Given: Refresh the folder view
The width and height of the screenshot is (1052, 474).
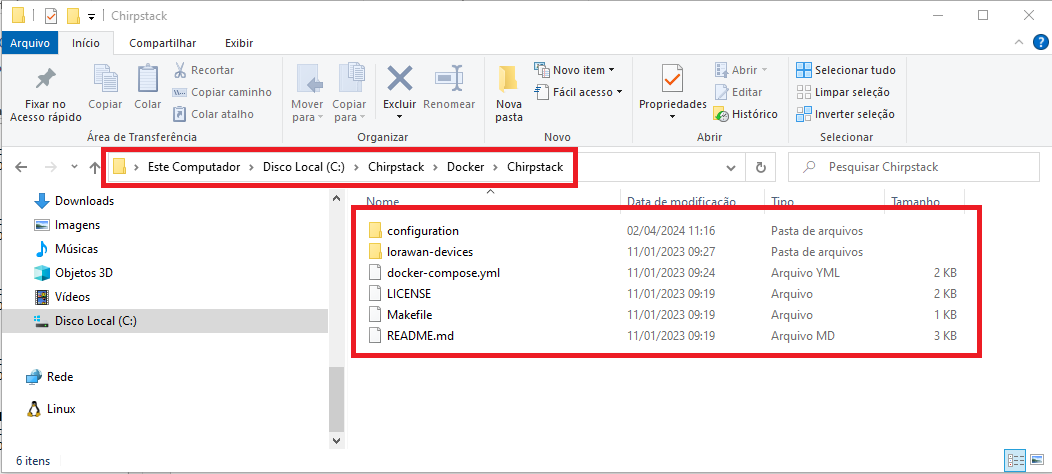Looking at the screenshot, I should (x=760, y=167).
